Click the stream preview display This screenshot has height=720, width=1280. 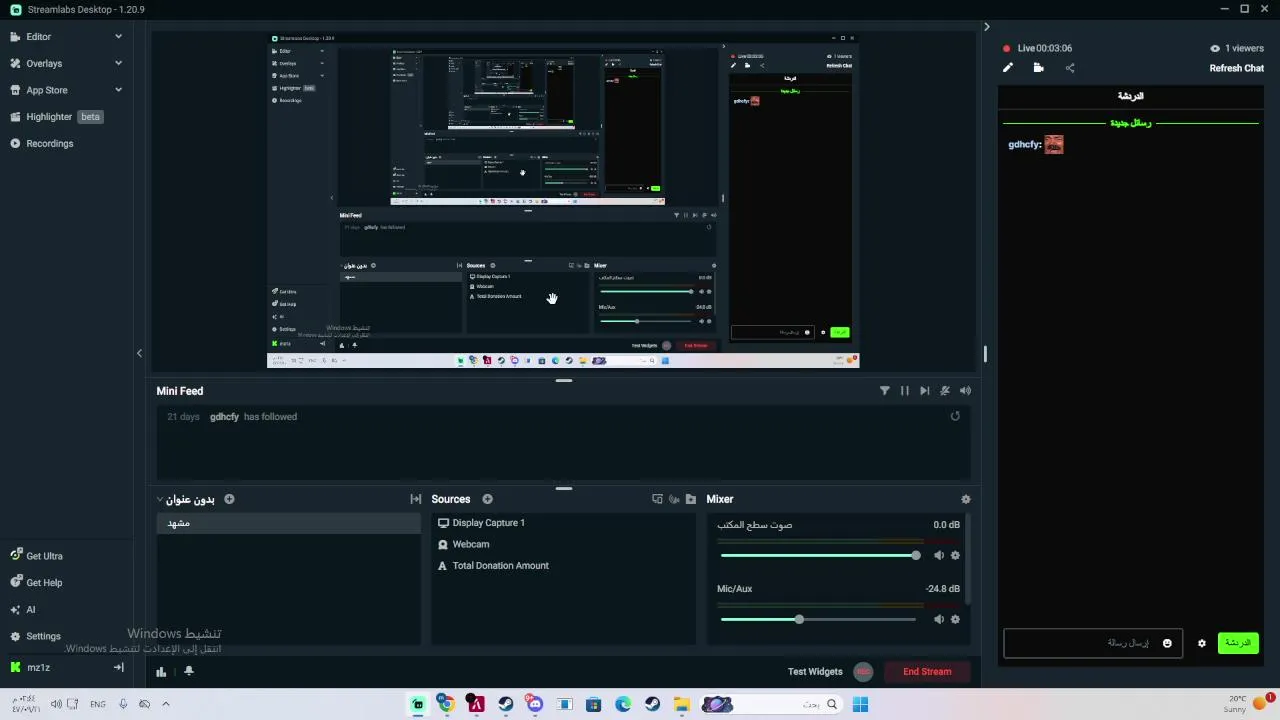563,201
